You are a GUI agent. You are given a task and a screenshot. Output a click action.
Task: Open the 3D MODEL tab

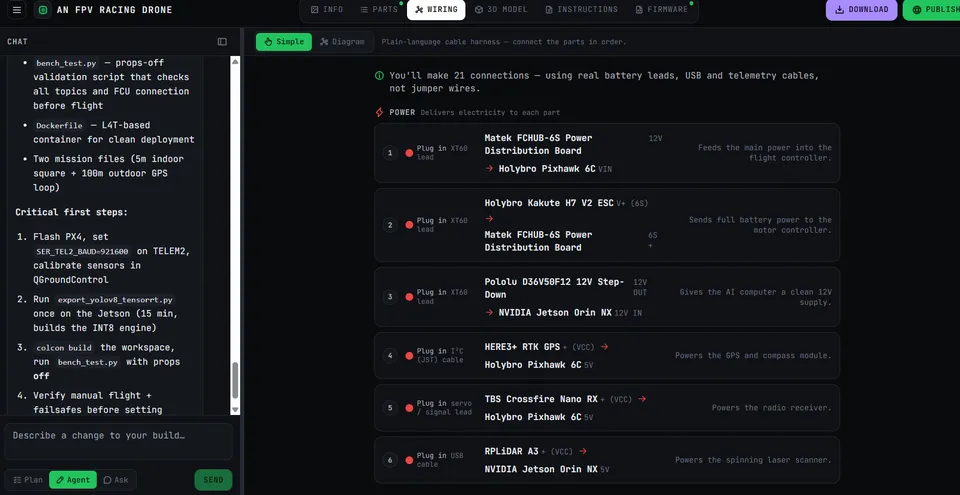tap(503, 10)
